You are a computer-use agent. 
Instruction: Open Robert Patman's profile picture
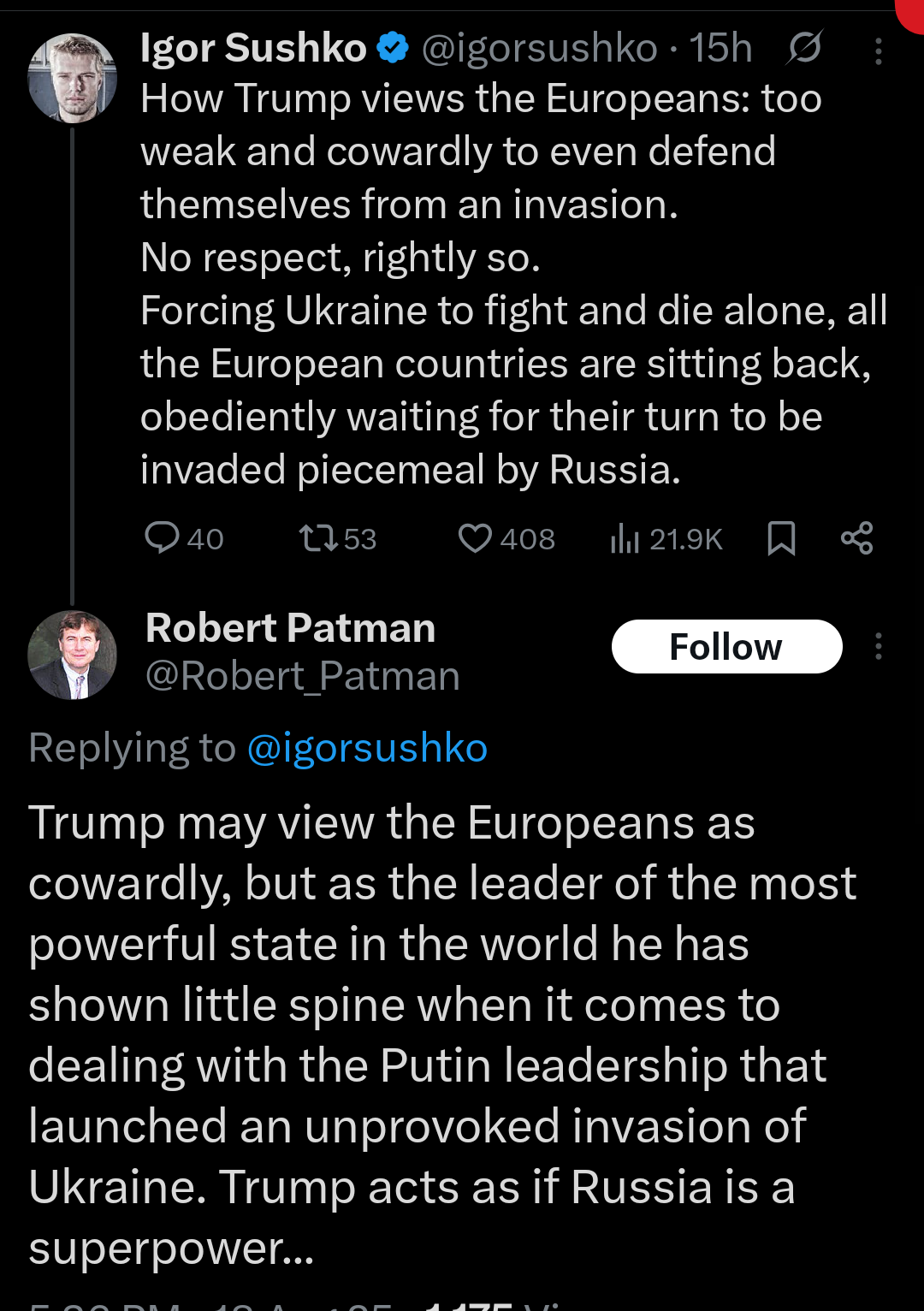click(72, 655)
